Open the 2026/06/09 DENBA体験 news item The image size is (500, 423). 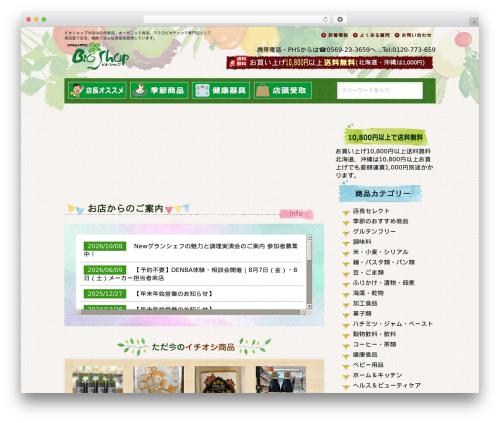point(191,274)
